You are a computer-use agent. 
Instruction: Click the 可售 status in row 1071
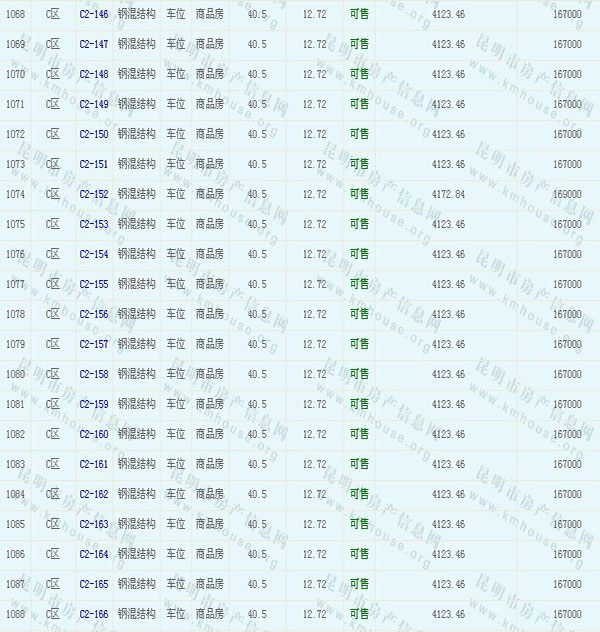tap(359, 104)
